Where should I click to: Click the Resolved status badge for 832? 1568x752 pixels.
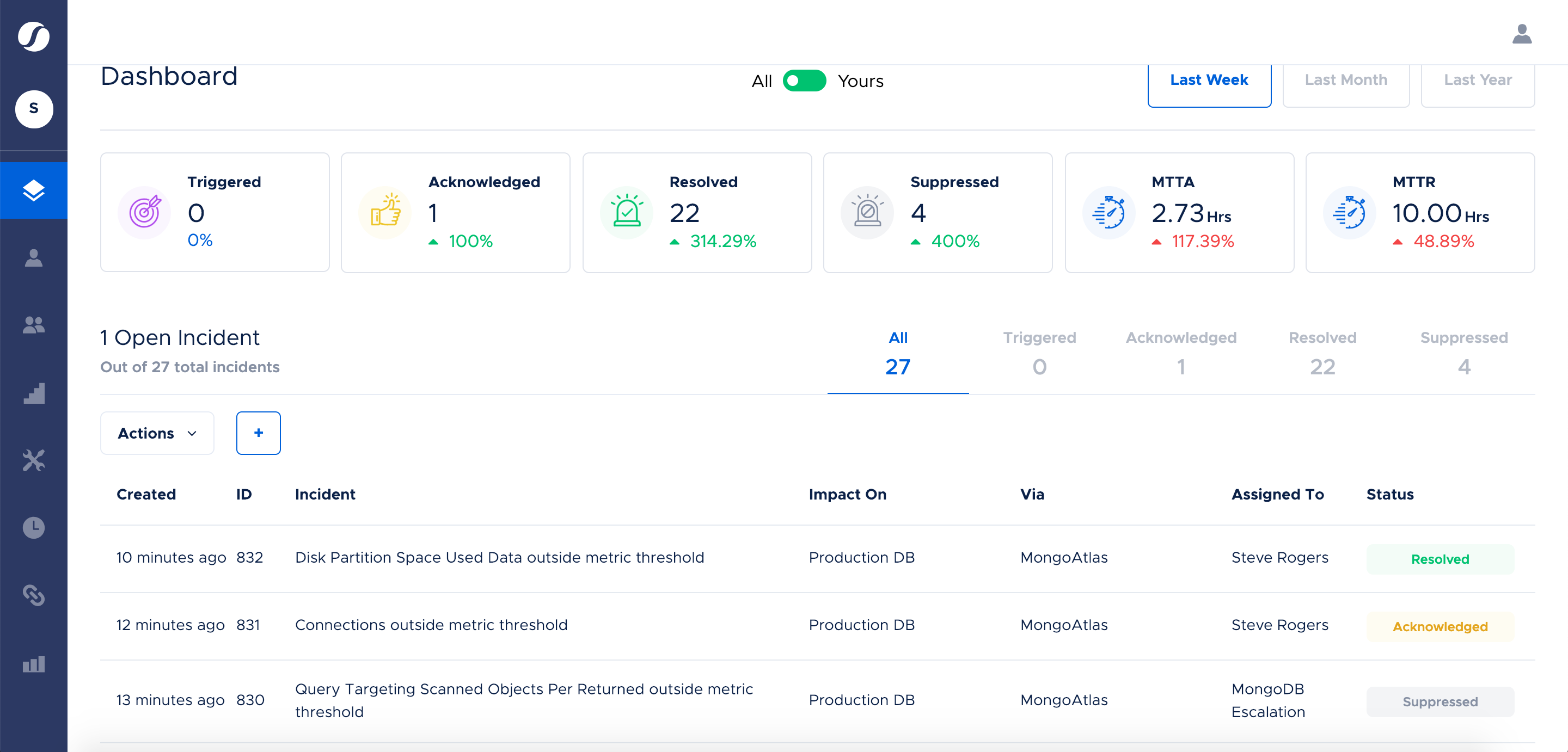(x=1440, y=559)
